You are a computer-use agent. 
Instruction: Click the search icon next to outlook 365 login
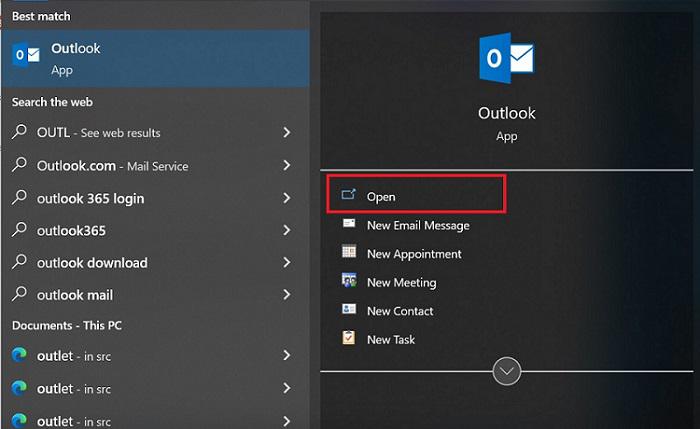[x=19, y=197]
